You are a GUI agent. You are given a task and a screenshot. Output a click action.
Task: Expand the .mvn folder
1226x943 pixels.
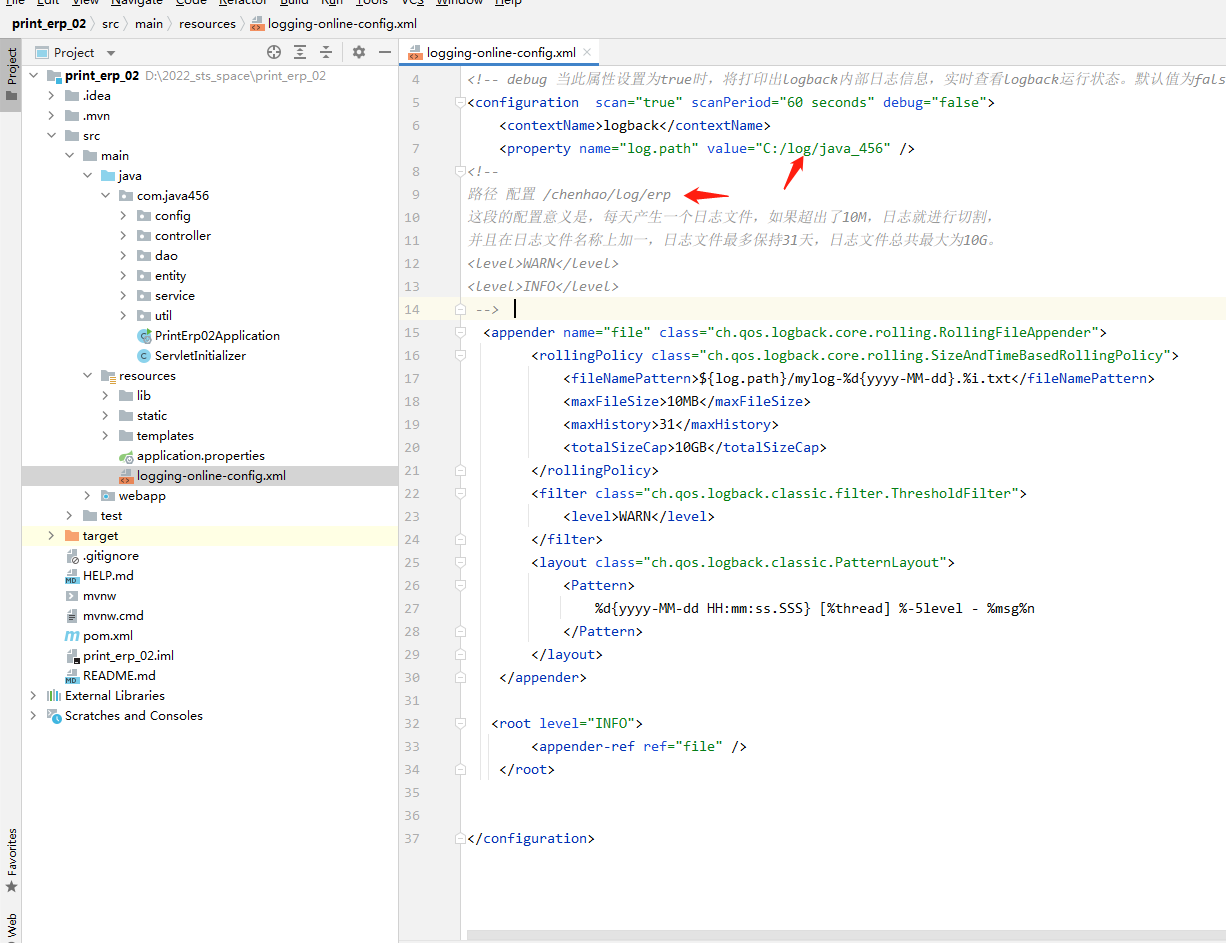[x=52, y=116]
